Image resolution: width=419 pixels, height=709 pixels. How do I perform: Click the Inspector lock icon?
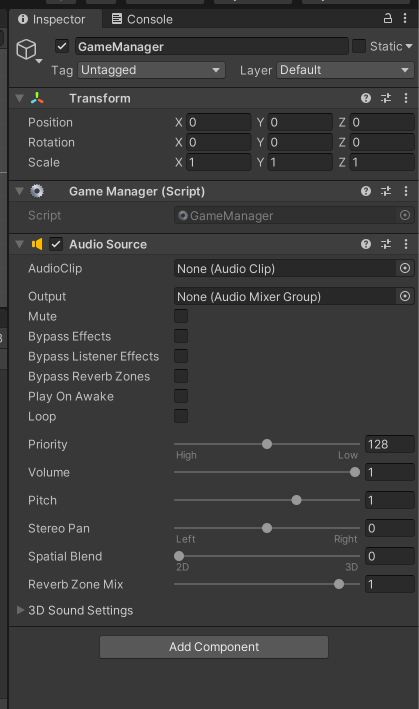(388, 18)
